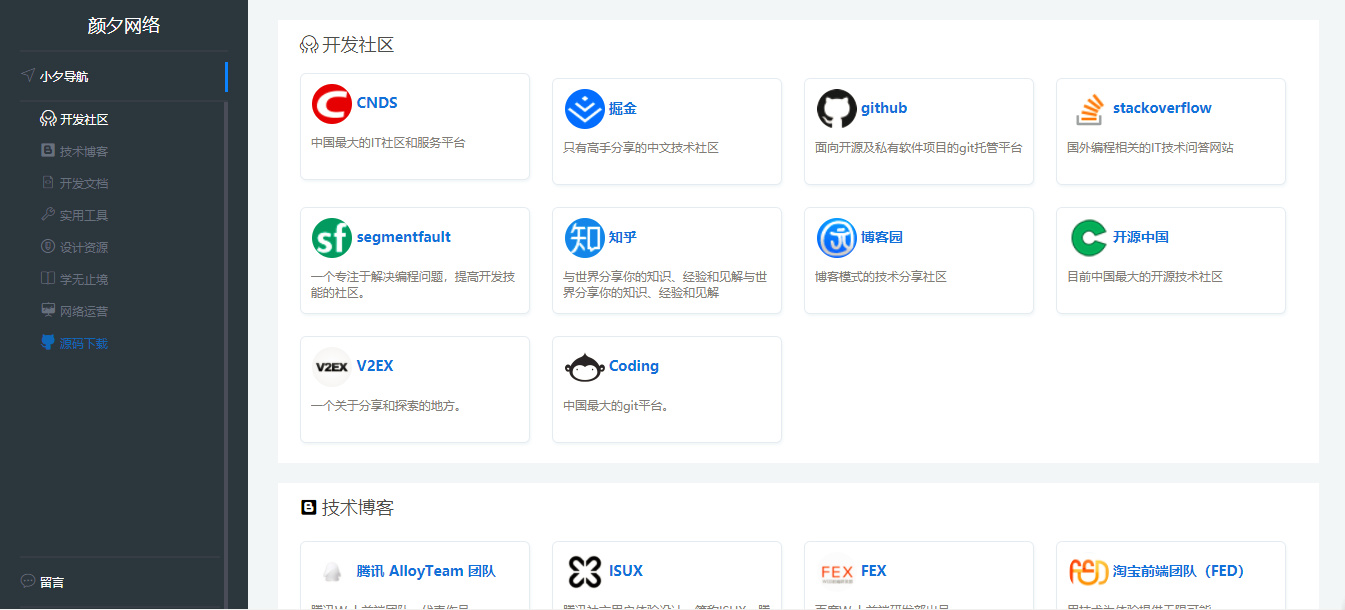Click the sidebar 开发文档 document icon
Image resolution: width=1345 pixels, height=610 pixels.
click(x=47, y=183)
